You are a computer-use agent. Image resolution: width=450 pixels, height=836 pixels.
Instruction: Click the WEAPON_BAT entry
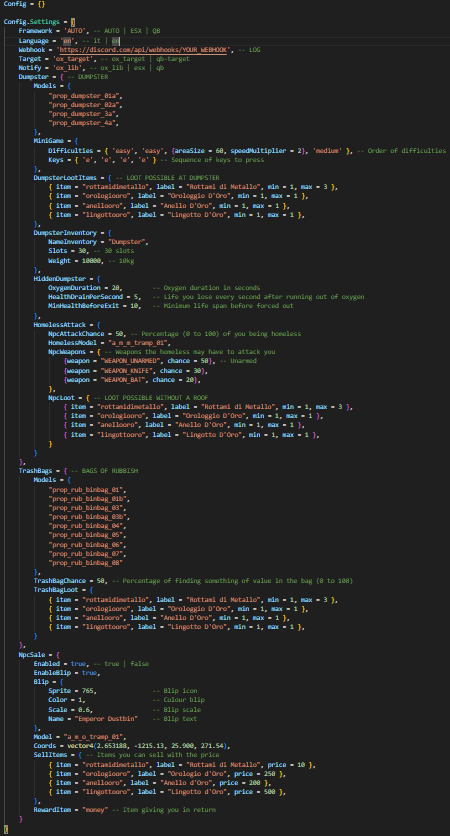132,380
